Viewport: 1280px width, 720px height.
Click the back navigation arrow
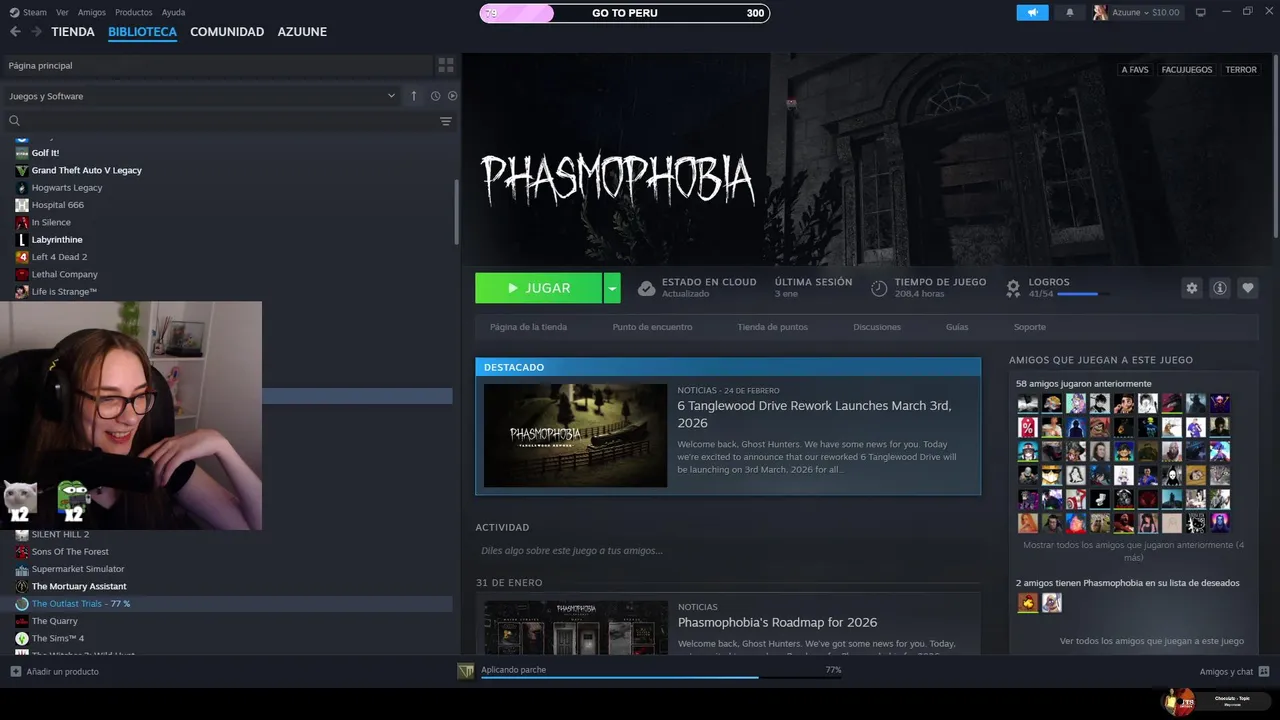15,32
